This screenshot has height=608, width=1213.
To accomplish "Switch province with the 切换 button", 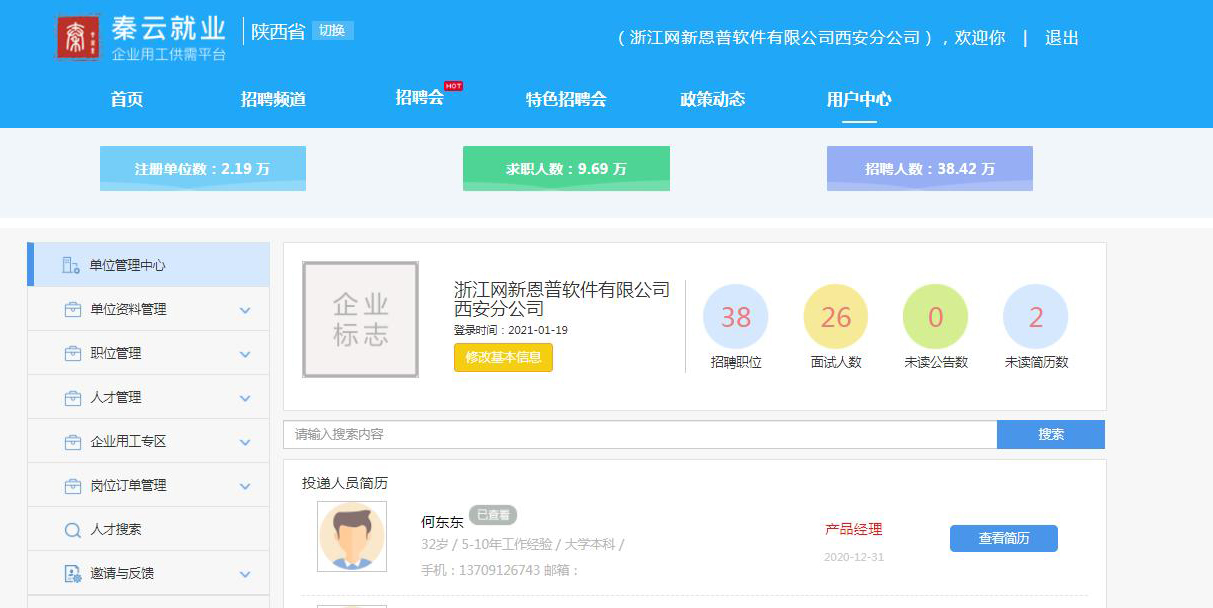I will click(332, 30).
